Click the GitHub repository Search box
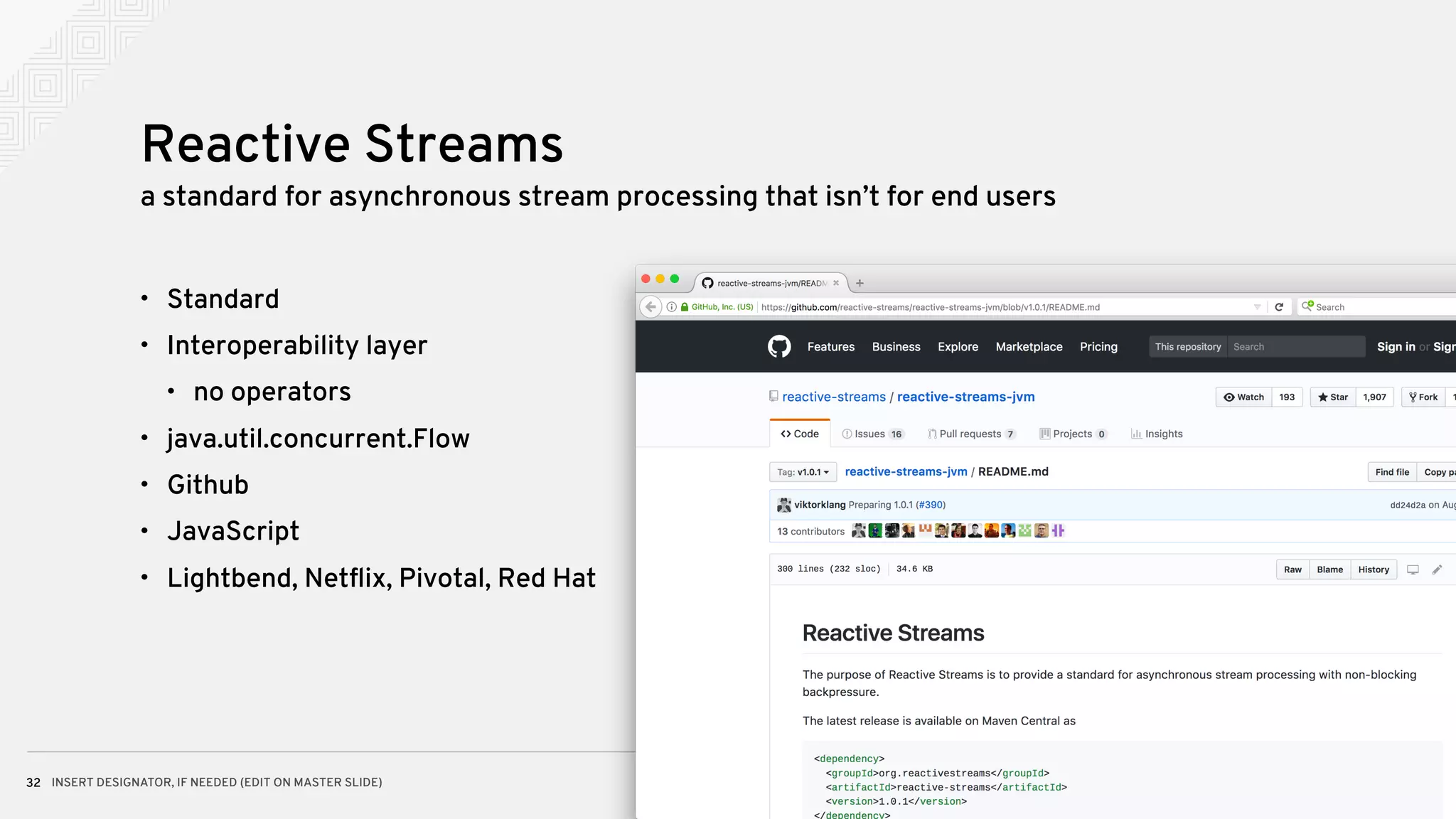 [1296, 347]
